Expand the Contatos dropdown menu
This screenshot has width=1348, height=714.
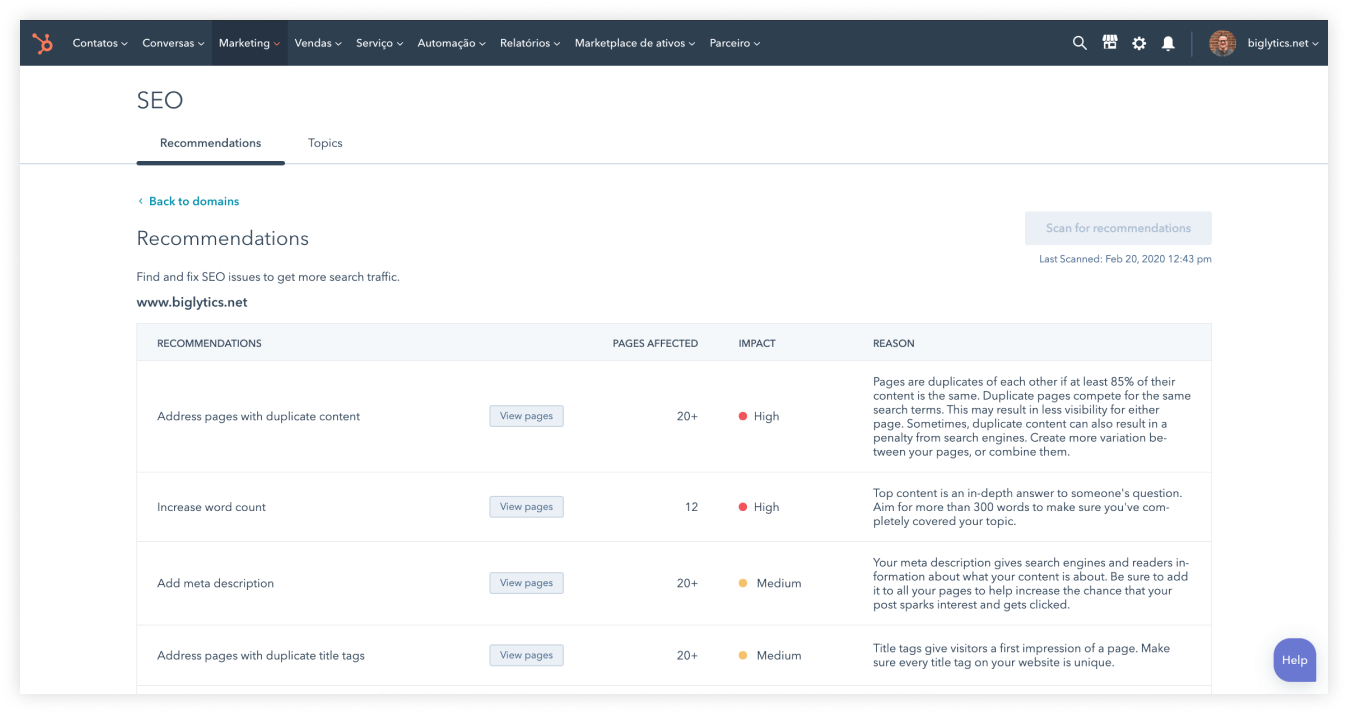point(100,43)
